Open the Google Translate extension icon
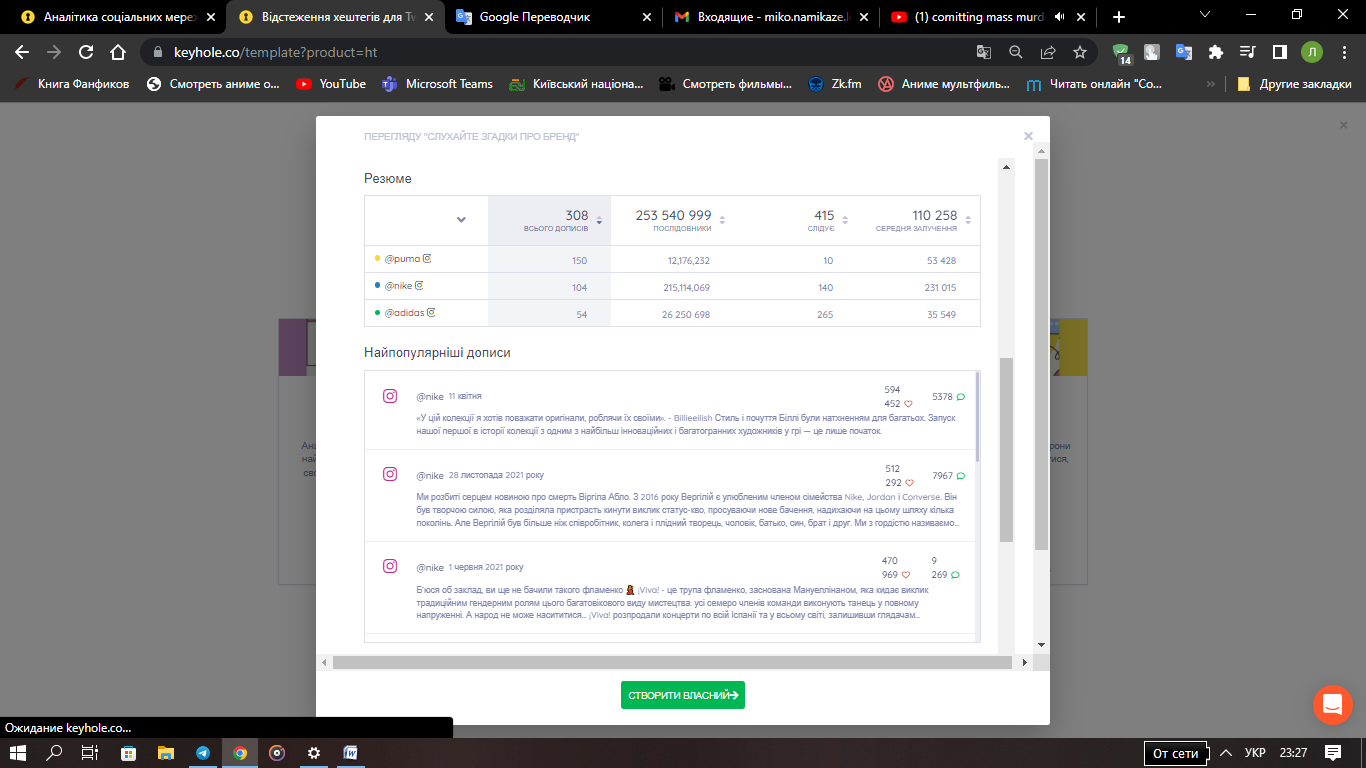The image size is (1366, 768). click(1183, 52)
